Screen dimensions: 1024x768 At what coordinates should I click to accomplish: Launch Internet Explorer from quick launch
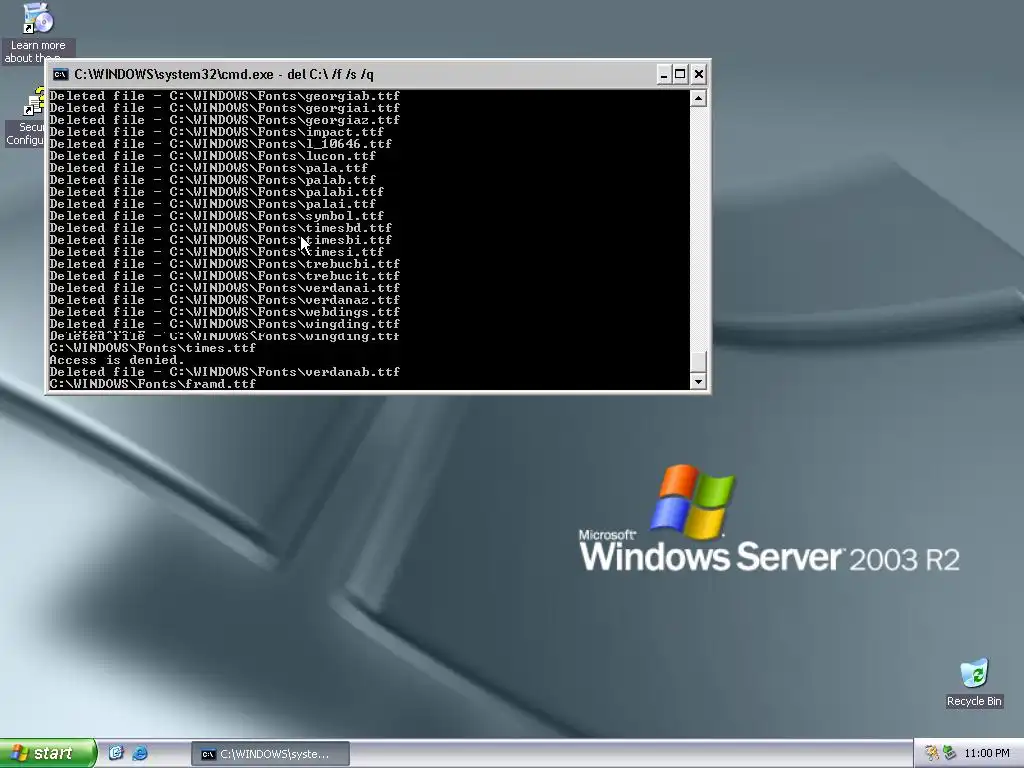pyautogui.click(x=140, y=753)
